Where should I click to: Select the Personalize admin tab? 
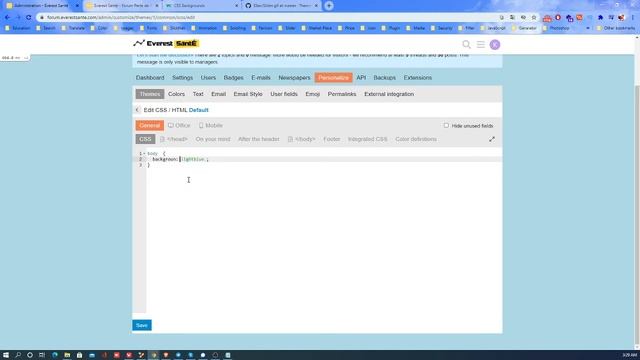point(333,78)
